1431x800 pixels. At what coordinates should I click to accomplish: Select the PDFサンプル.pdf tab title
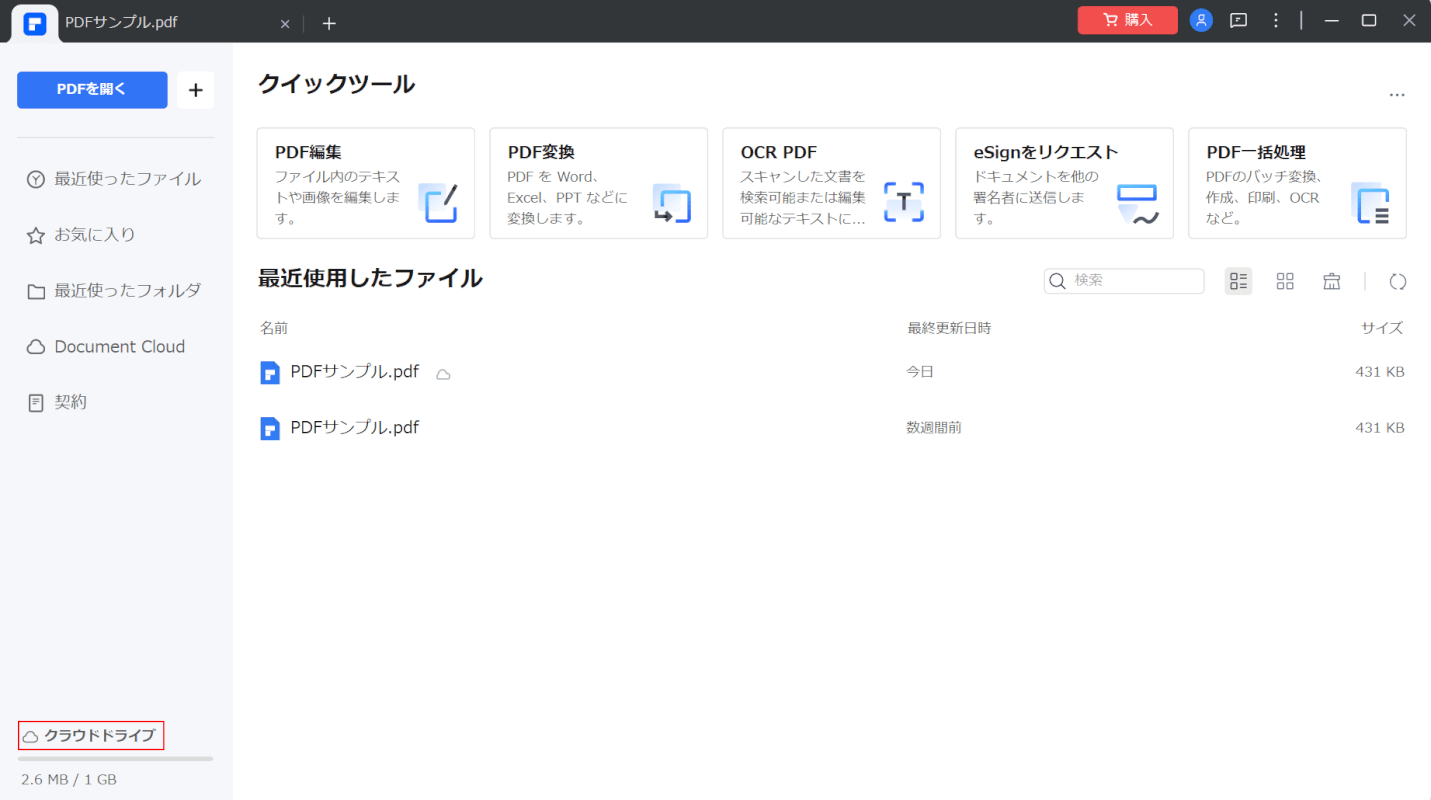[x=122, y=23]
